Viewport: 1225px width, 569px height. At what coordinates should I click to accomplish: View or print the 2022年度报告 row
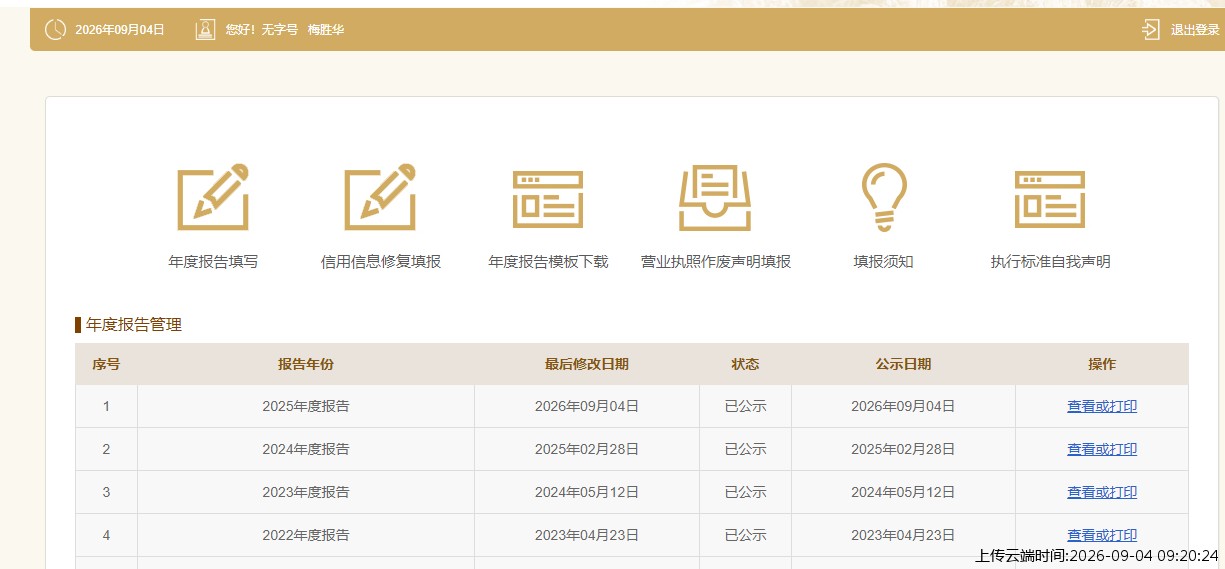(x=1102, y=536)
